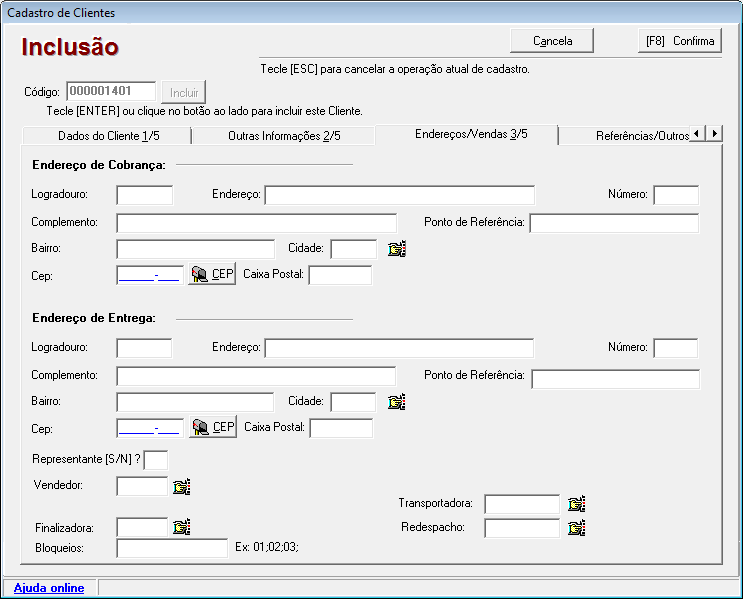Switch to Dados do Cliente 1/5 tab
The height and width of the screenshot is (599, 743).
coord(106,136)
